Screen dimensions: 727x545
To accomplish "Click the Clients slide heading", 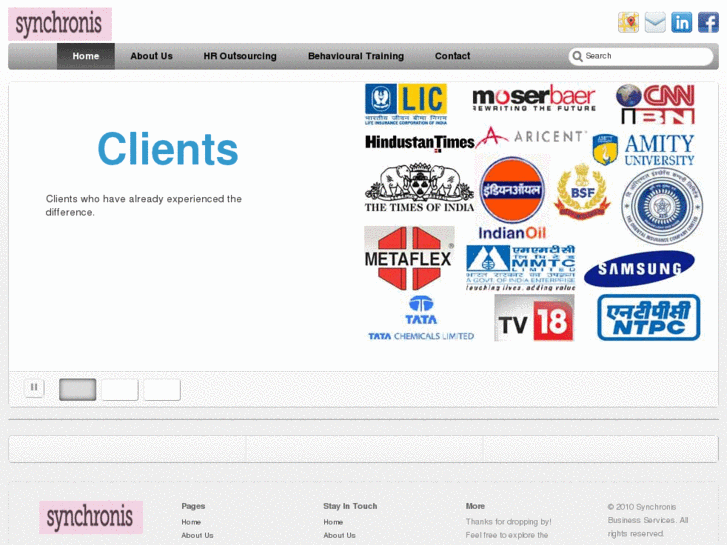I will [x=168, y=149].
